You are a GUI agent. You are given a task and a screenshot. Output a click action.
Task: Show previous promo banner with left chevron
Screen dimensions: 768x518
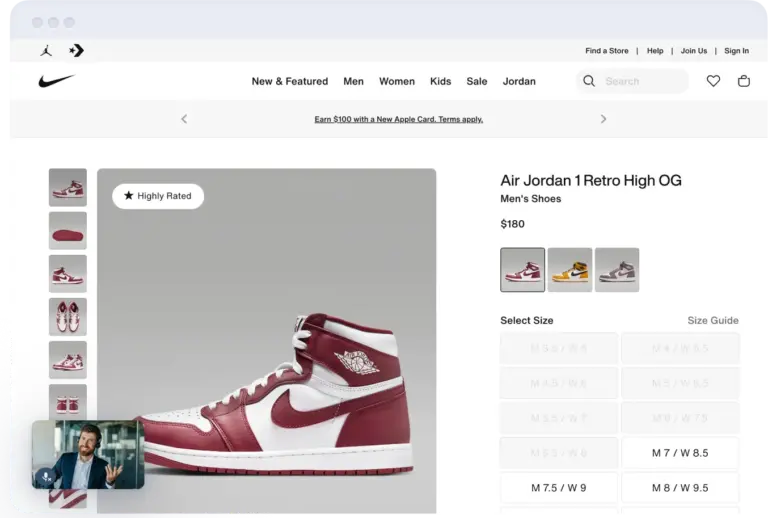[184, 119]
